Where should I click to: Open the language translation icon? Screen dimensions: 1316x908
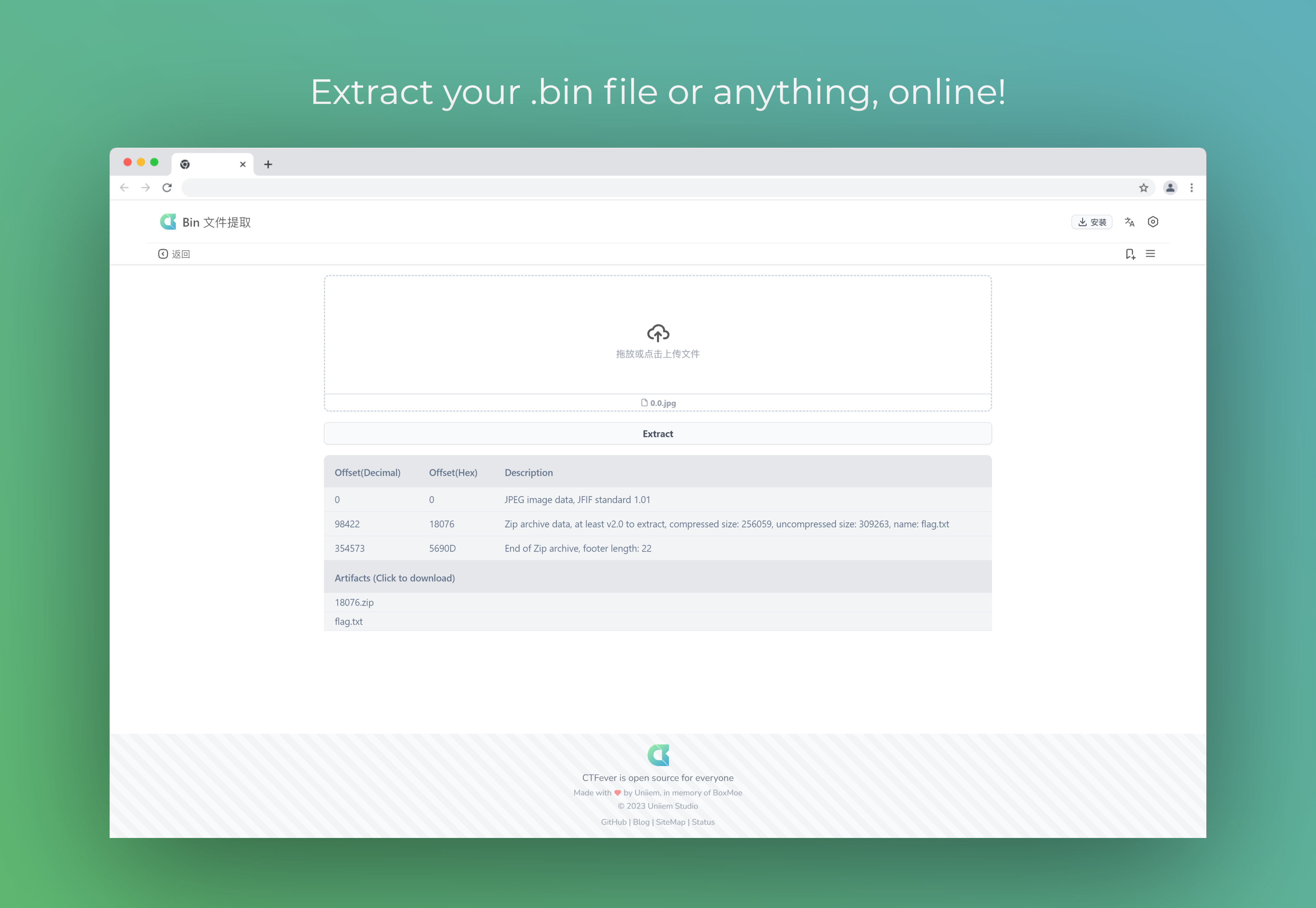tap(1129, 222)
